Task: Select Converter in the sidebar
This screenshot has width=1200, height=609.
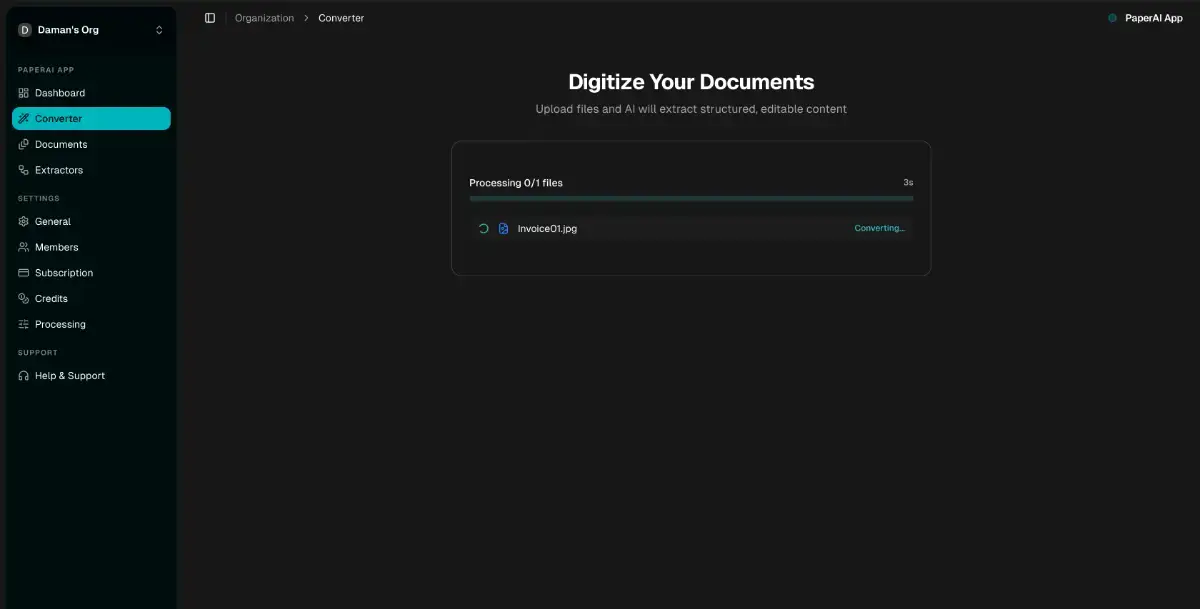Action: [91, 119]
